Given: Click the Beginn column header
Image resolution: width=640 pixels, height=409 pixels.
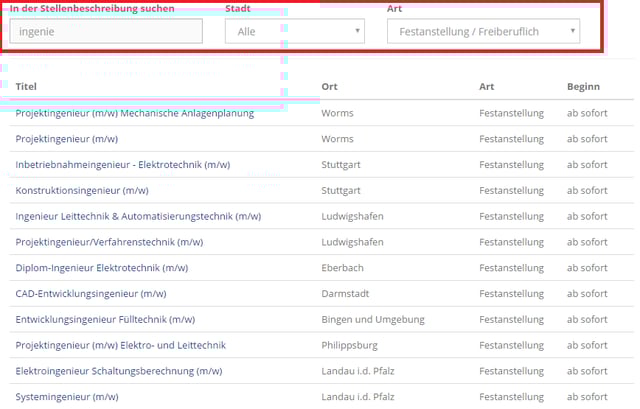Looking at the screenshot, I should 583,87.
